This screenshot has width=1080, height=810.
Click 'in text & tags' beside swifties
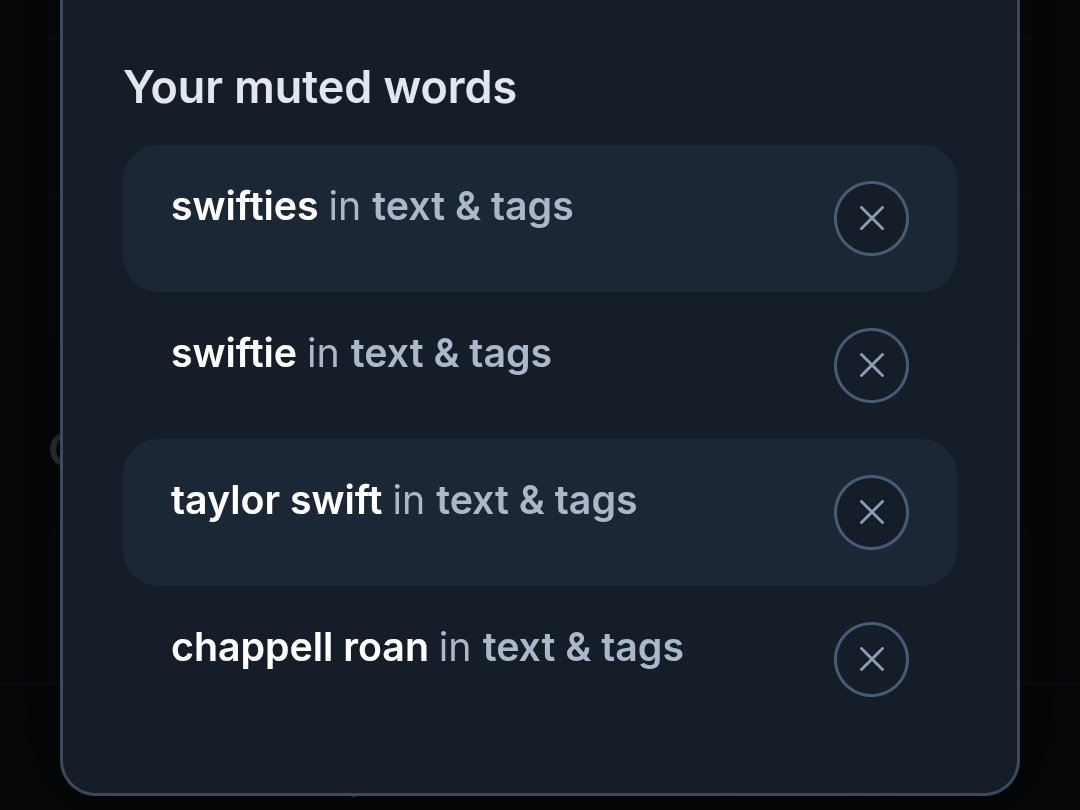click(451, 207)
